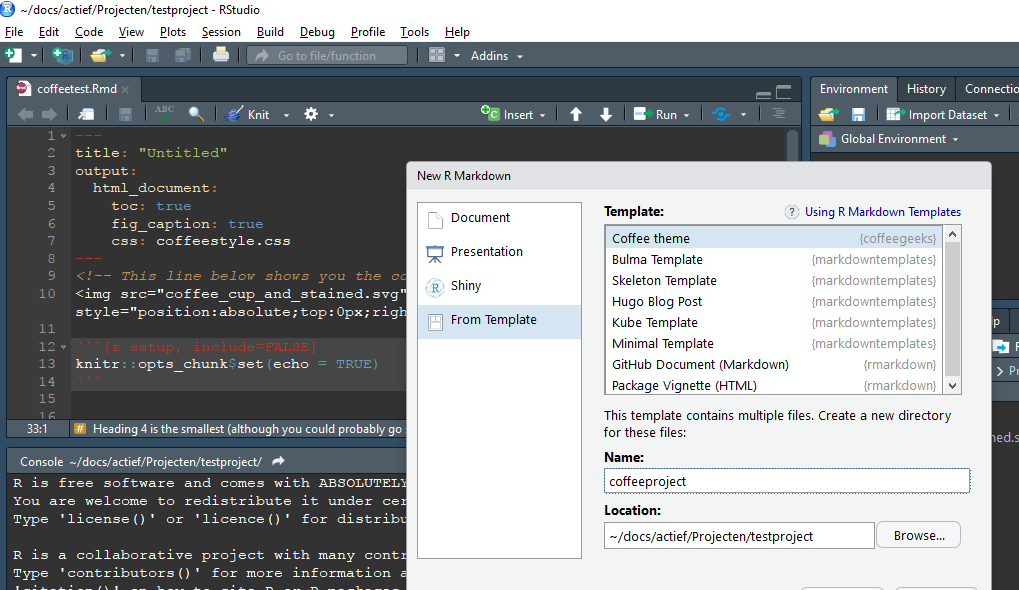Open the Addins dropdown menu
Image resolution: width=1019 pixels, height=590 pixels.
pos(497,56)
